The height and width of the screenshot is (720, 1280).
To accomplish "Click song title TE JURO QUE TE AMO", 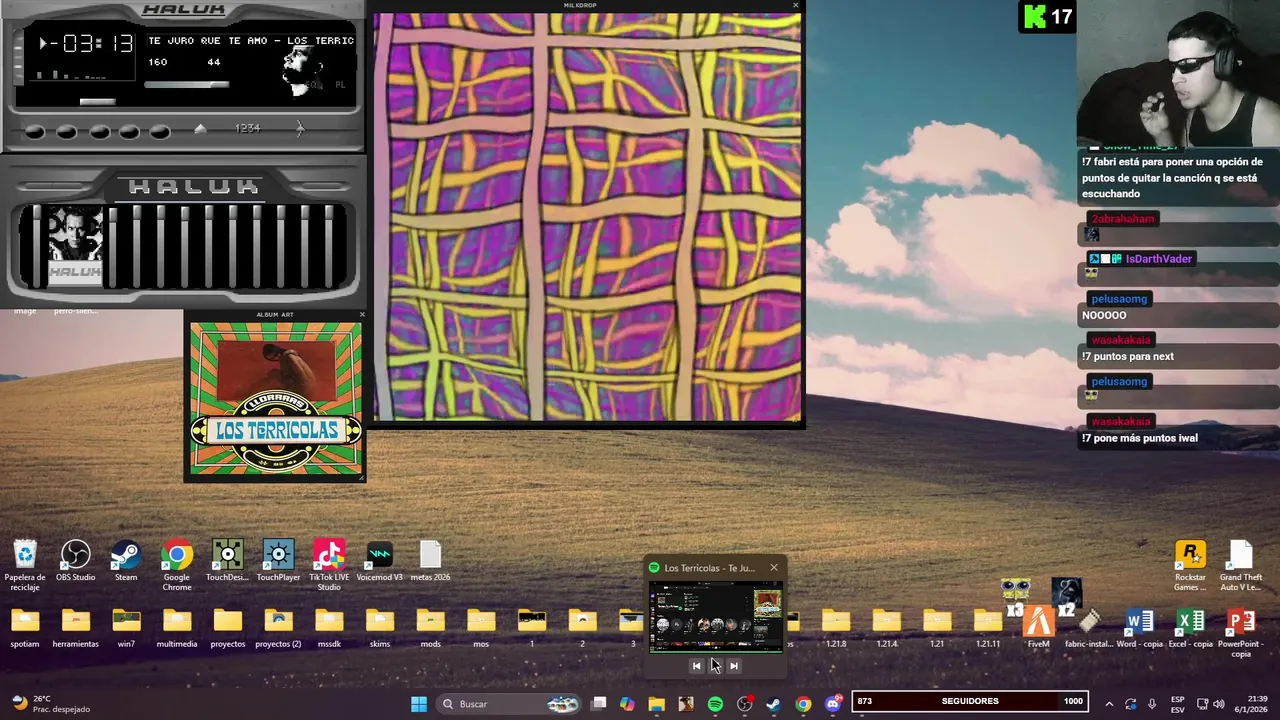I will 208,41.
